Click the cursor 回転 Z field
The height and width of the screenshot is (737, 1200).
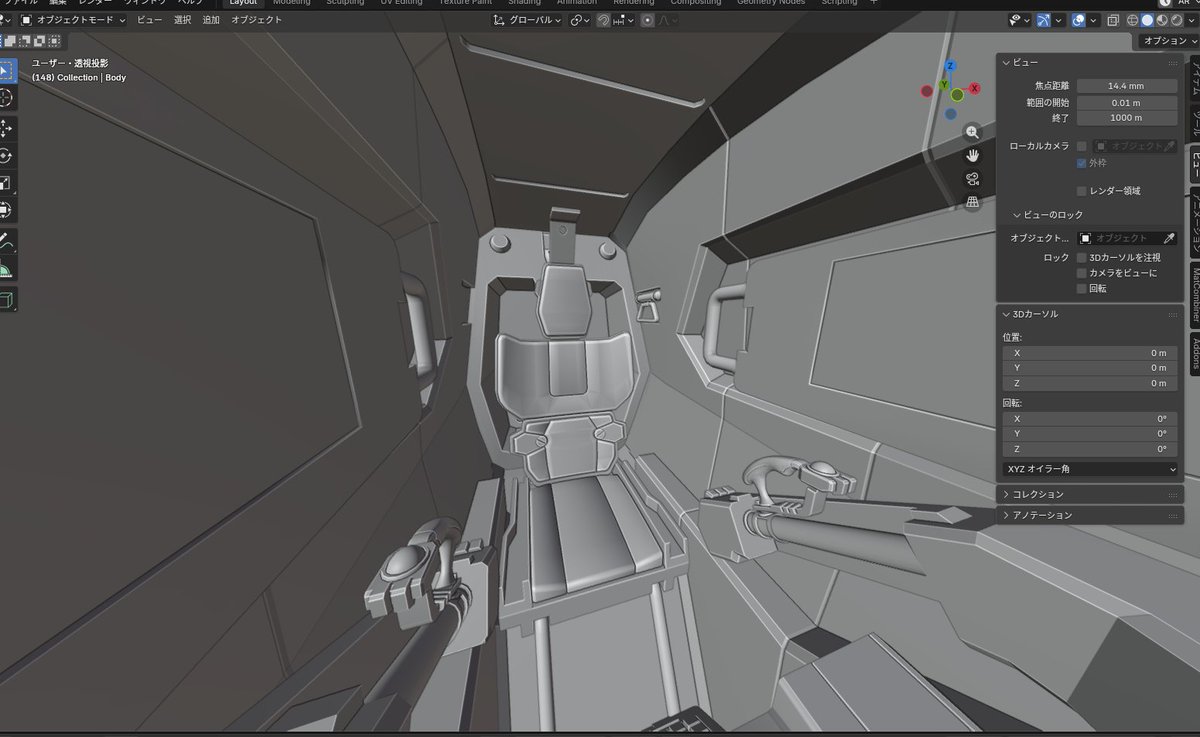(1090, 449)
